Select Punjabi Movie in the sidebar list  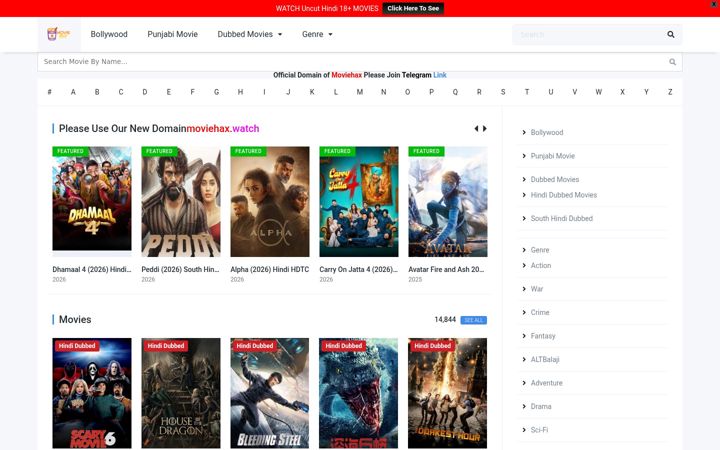pos(552,156)
